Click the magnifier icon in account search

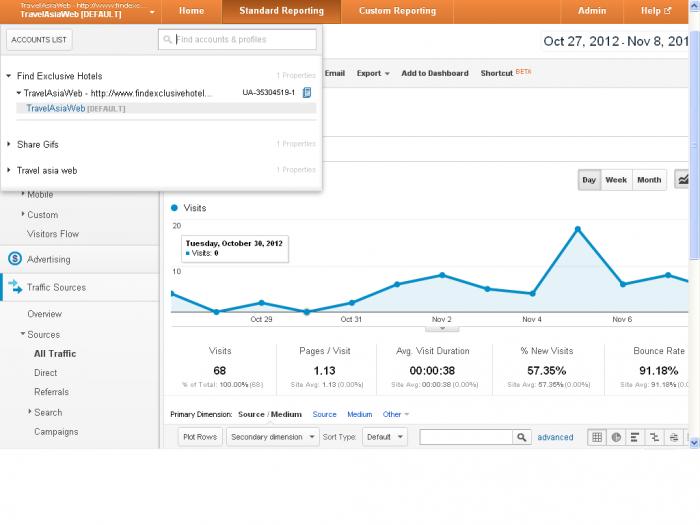tap(167, 39)
